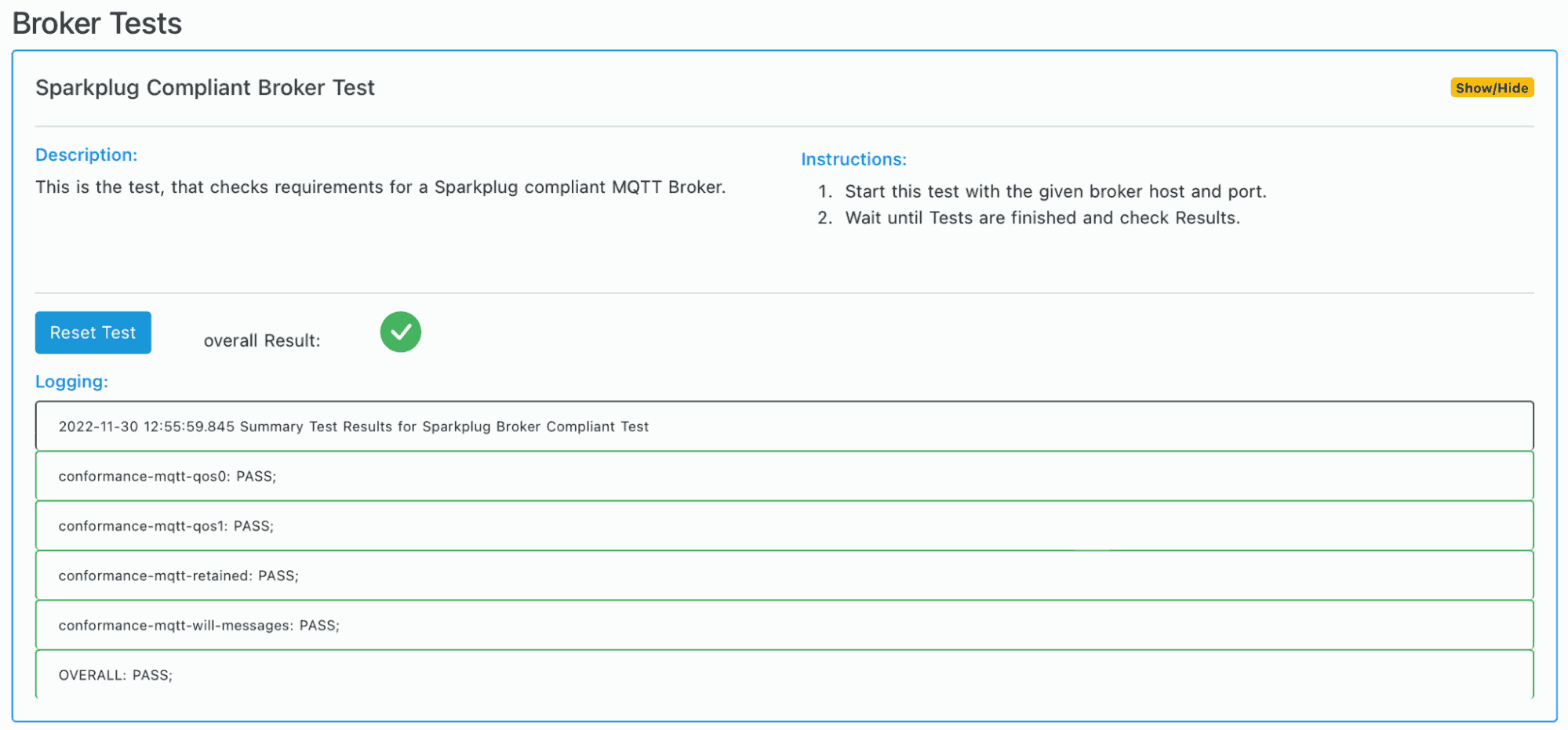Screen dimensions: 1568x730
Task: Click the Logging: label
Action: [x=71, y=382]
